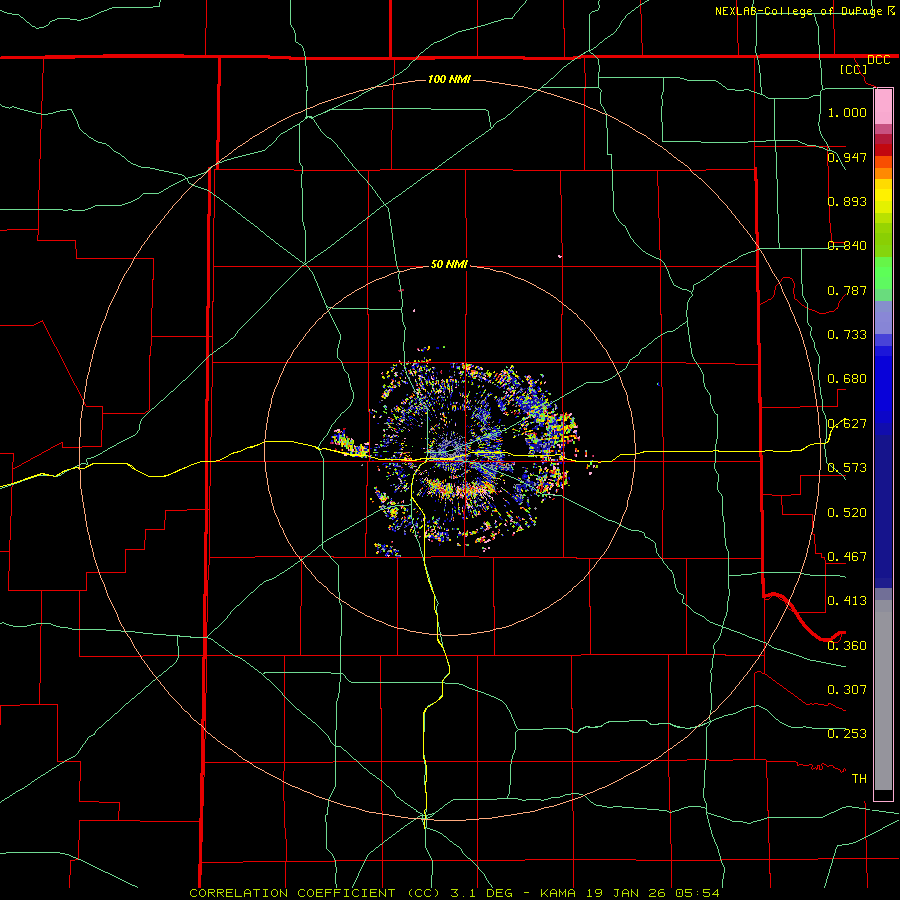Click the '100 NMI' range ring label

point(449,79)
